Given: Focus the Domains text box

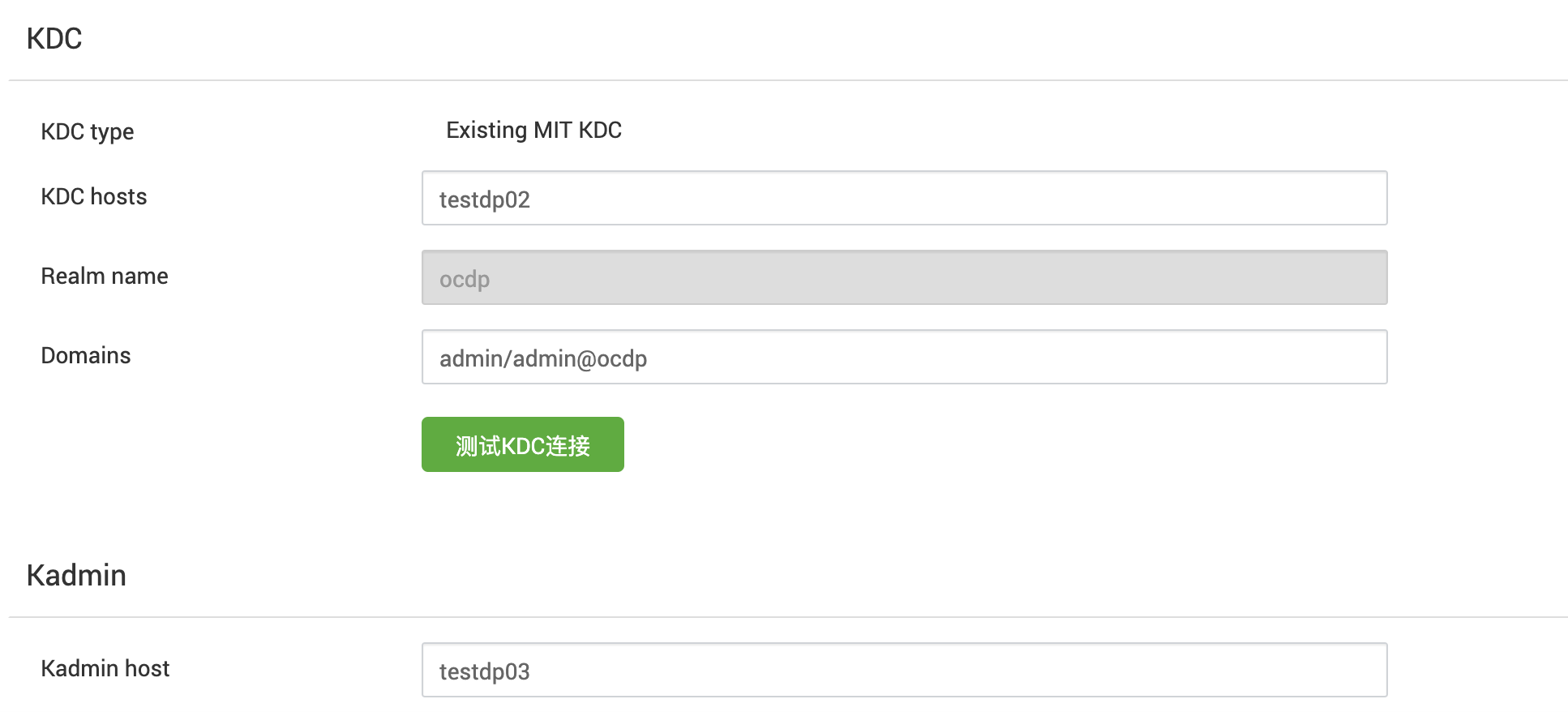Looking at the screenshot, I should click(x=904, y=357).
